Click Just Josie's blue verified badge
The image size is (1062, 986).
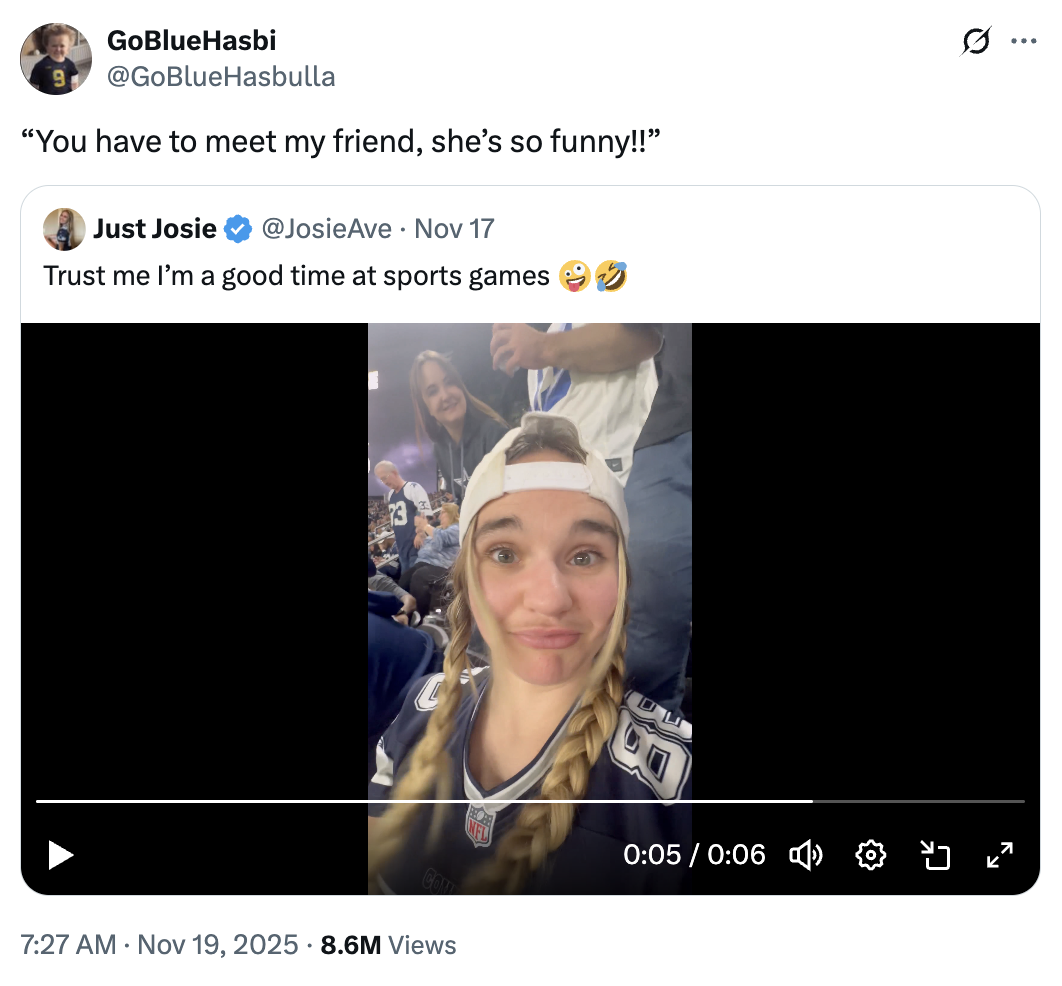(x=236, y=228)
